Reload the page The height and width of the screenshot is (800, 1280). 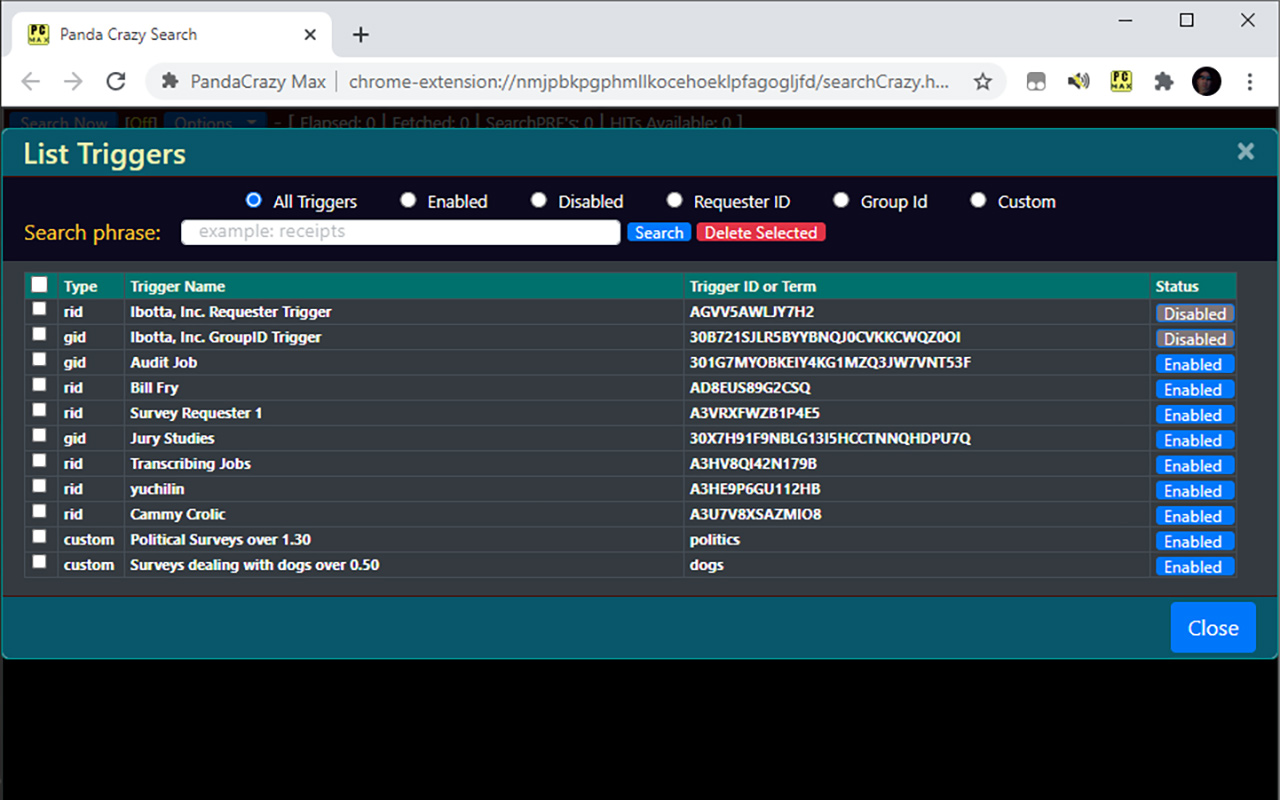(116, 82)
